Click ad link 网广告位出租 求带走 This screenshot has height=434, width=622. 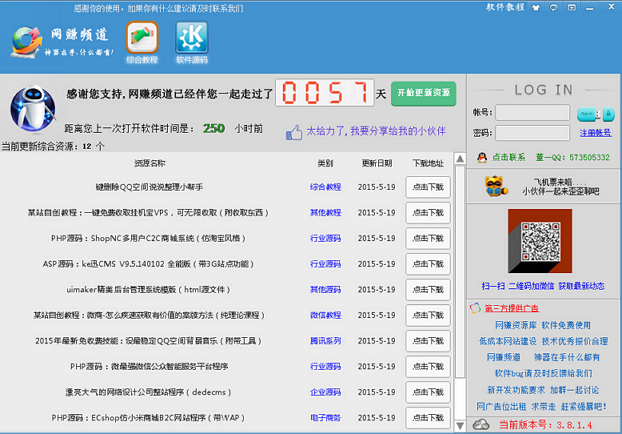pos(541,407)
